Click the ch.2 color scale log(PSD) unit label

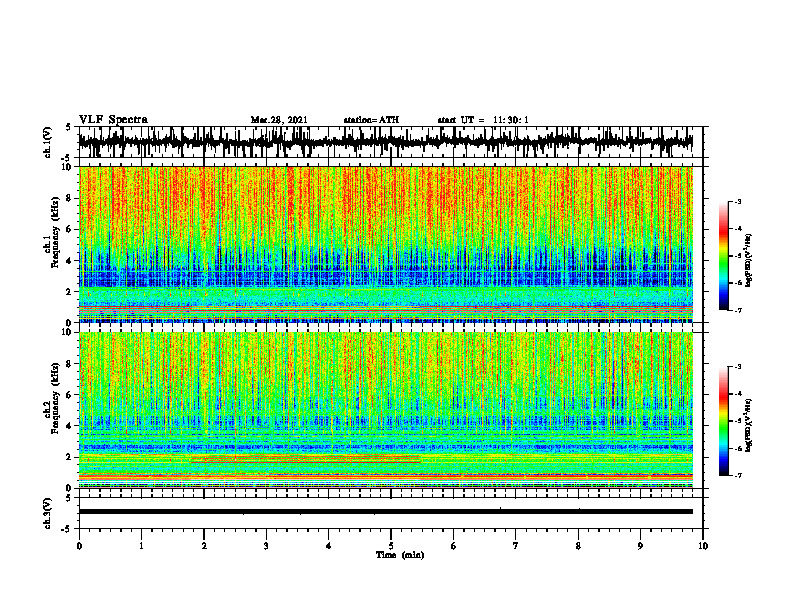748,425
